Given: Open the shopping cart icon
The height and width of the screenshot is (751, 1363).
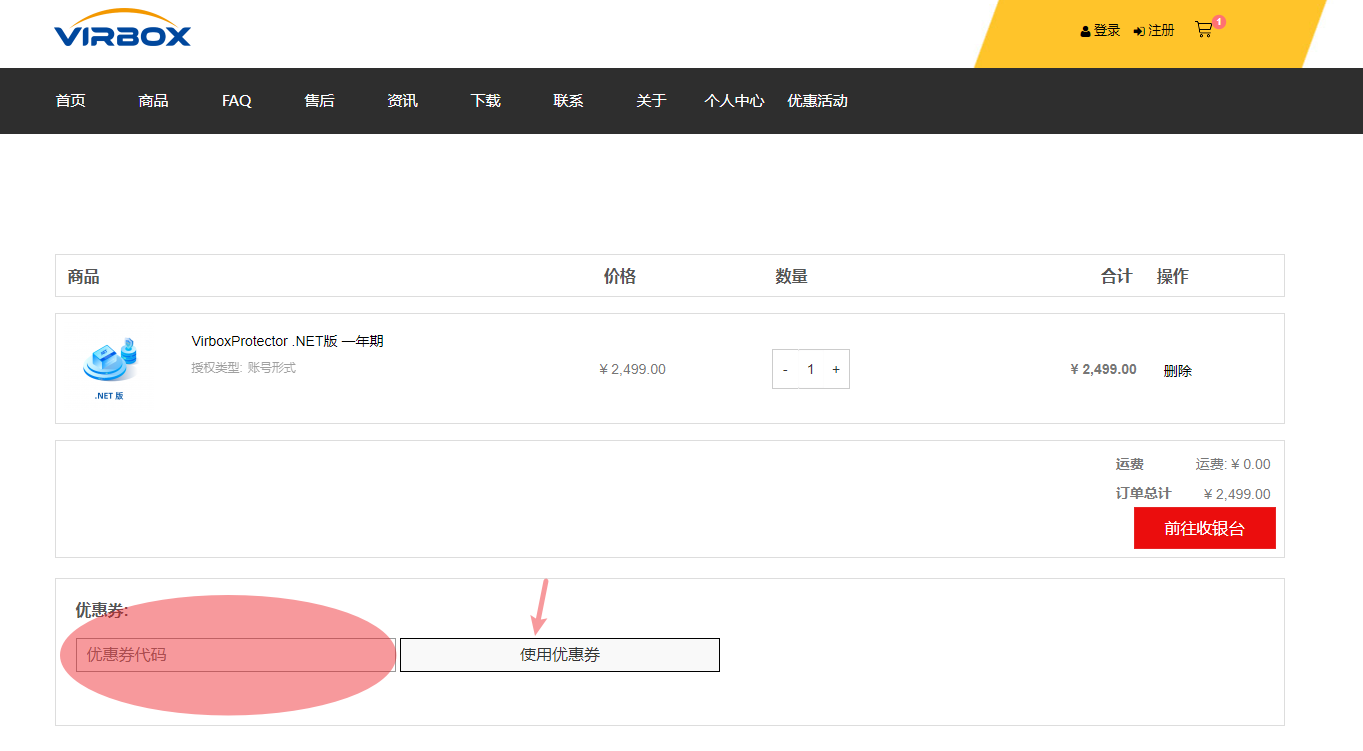Looking at the screenshot, I should pyautogui.click(x=1204, y=30).
